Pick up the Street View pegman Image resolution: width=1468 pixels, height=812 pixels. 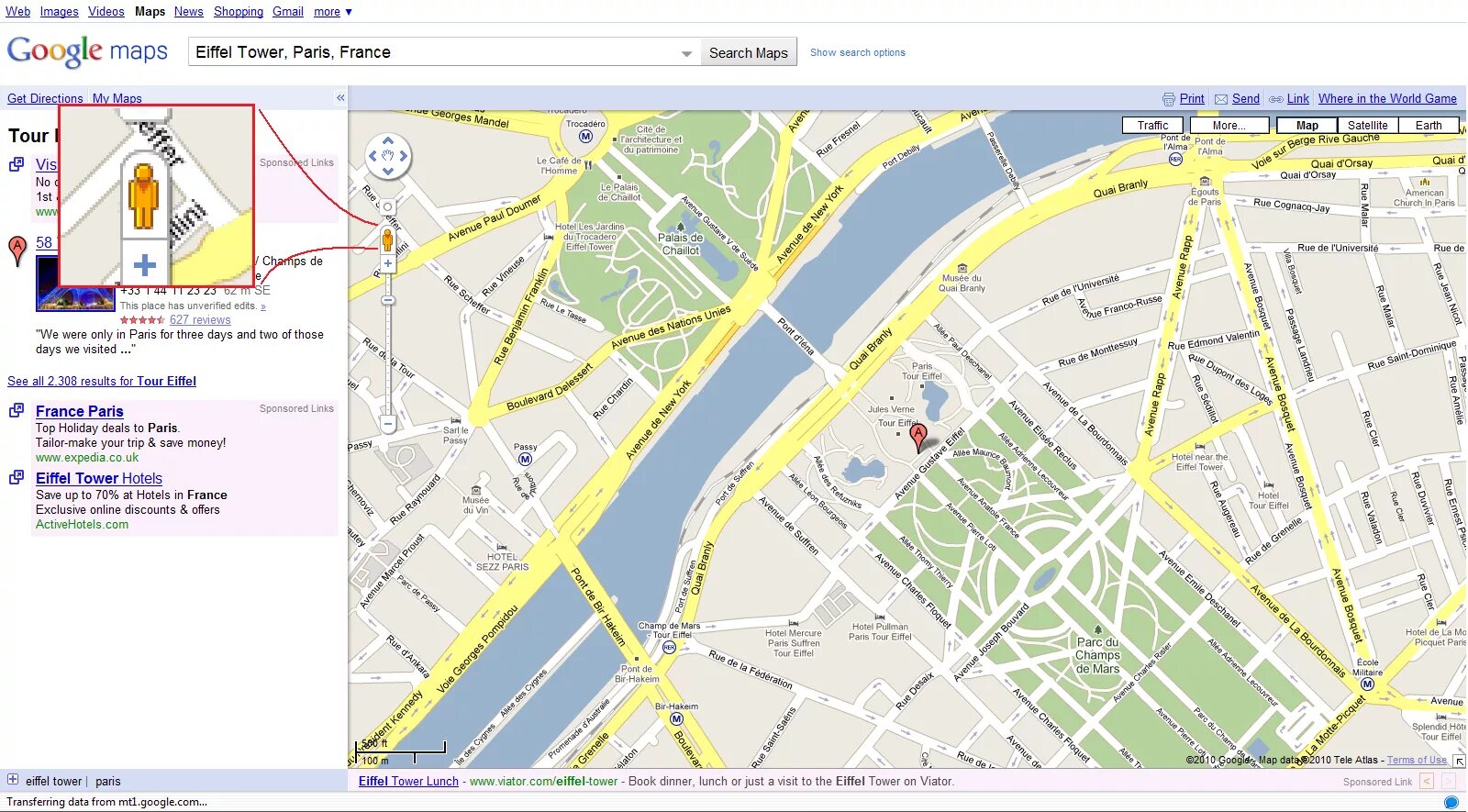click(x=387, y=240)
